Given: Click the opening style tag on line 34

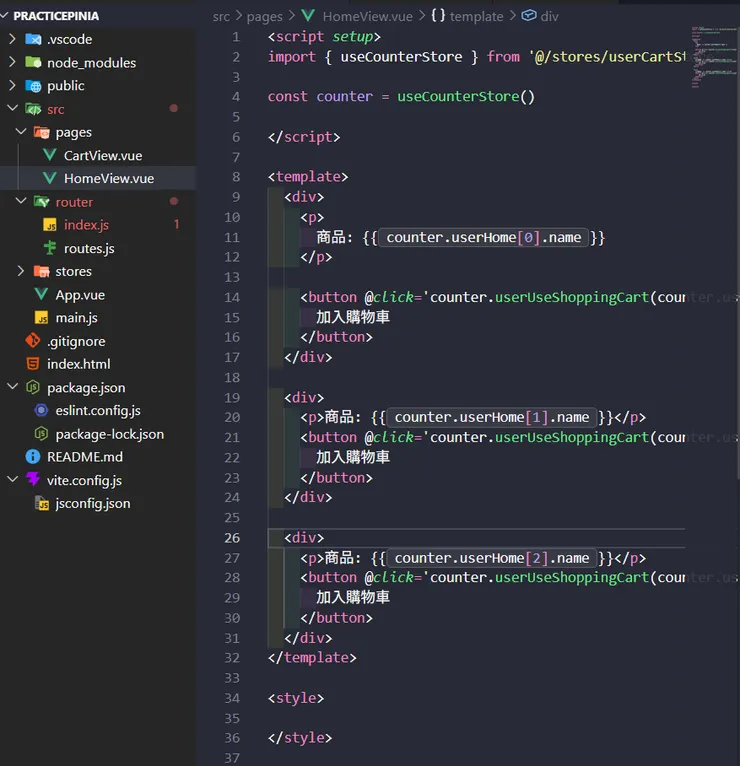Looking at the screenshot, I should (x=296, y=698).
